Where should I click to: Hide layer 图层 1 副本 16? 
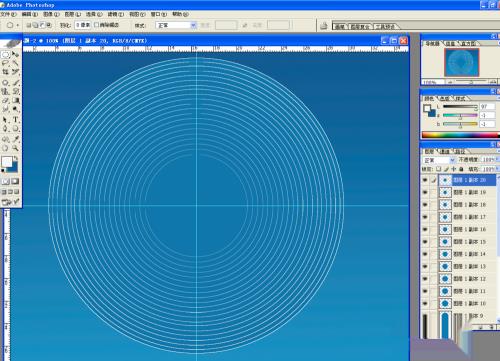point(425,229)
